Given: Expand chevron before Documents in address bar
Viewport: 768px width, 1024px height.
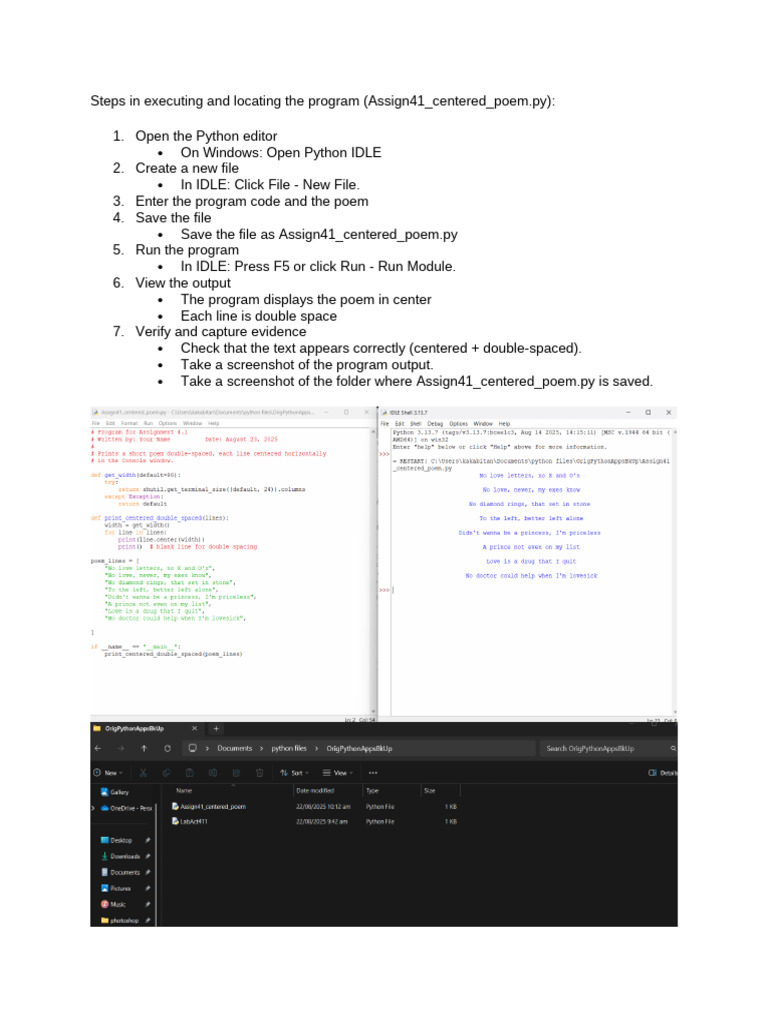Looking at the screenshot, I should pyautogui.click(x=208, y=748).
